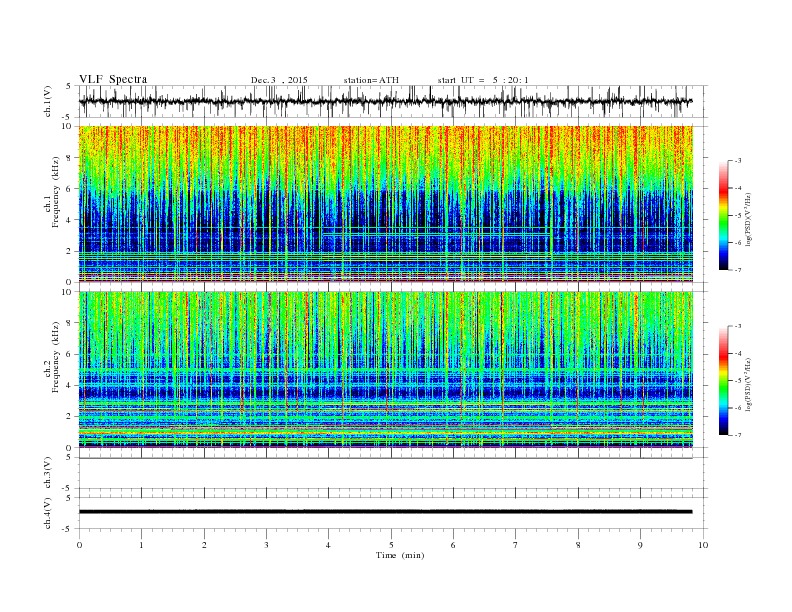
Task: Click the "ch.4(V)" axis label
Action: point(47,513)
